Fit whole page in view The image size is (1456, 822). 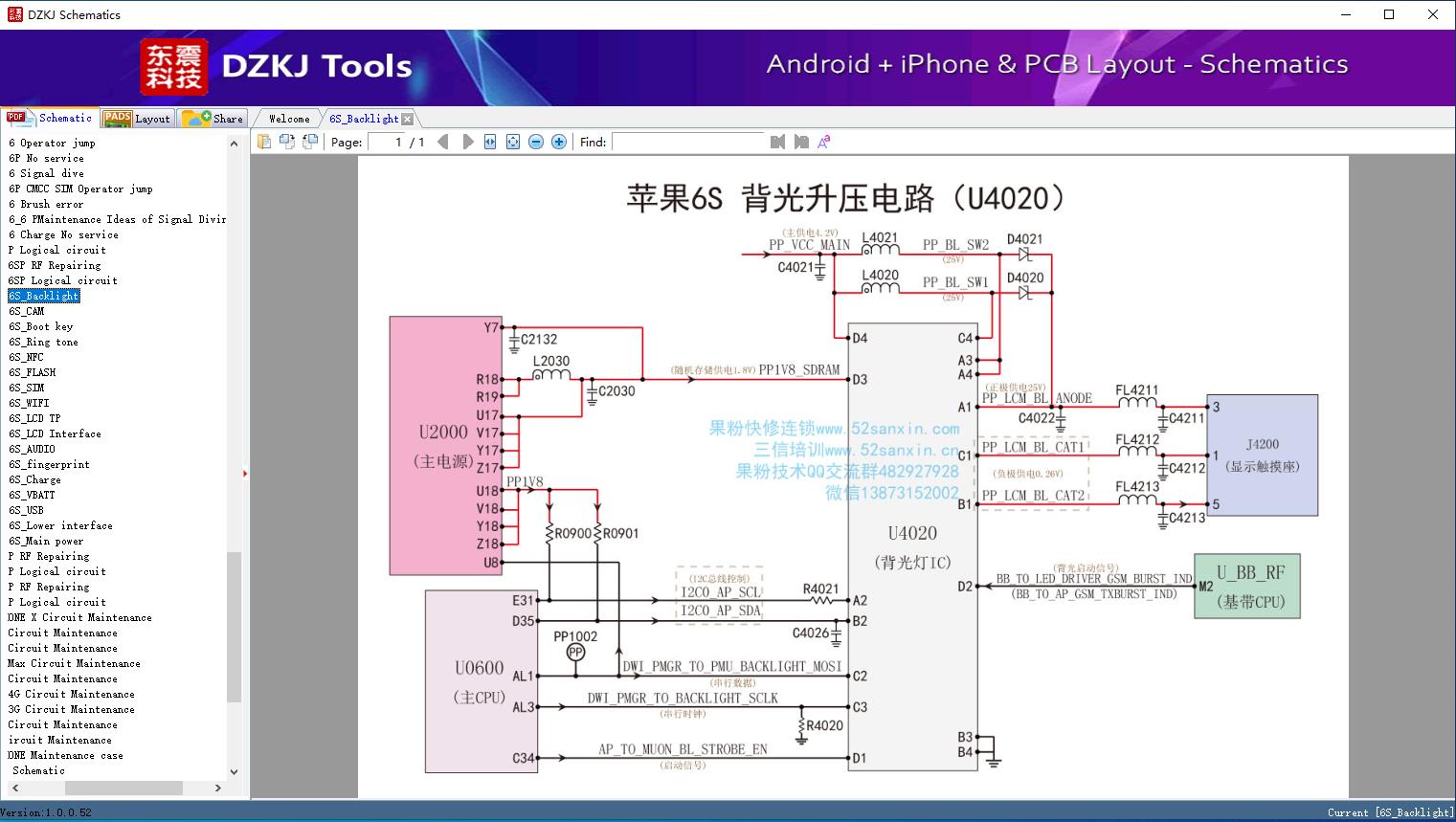(x=513, y=142)
